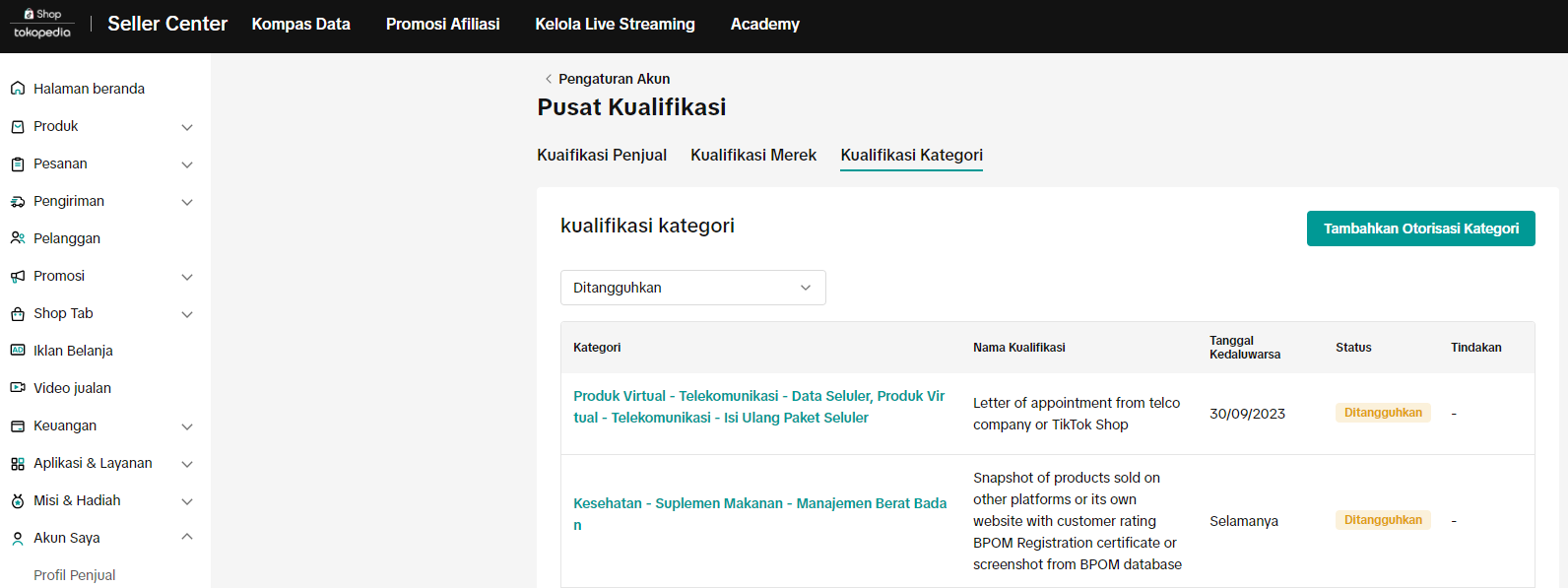The height and width of the screenshot is (588, 1568).
Task: Open Profil Penjual in sidebar
Action: [x=75, y=575]
